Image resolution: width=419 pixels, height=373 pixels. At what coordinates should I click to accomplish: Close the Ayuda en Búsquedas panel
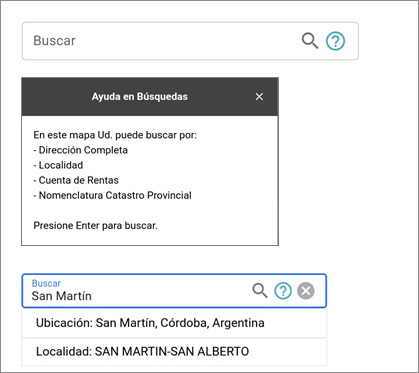(259, 97)
